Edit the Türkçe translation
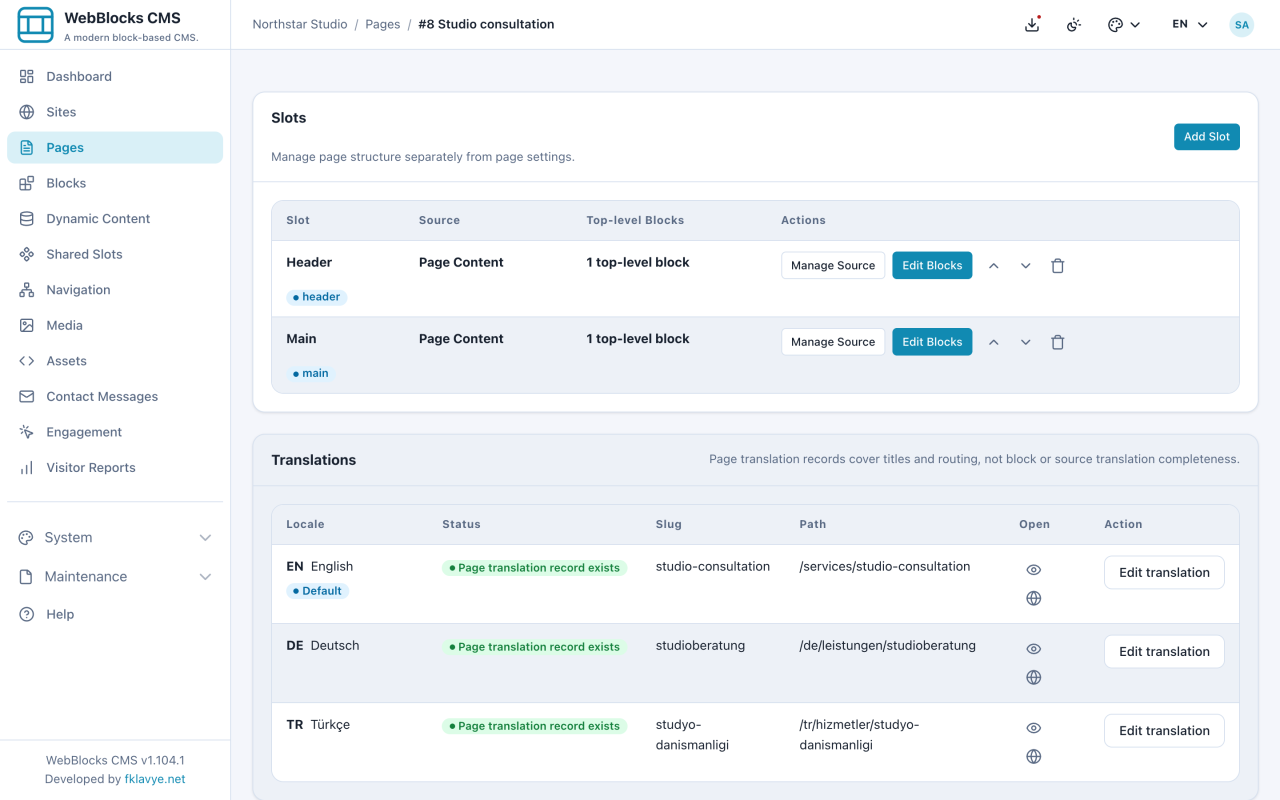Screen dimensions: 1280x800 click(x=1164, y=731)
